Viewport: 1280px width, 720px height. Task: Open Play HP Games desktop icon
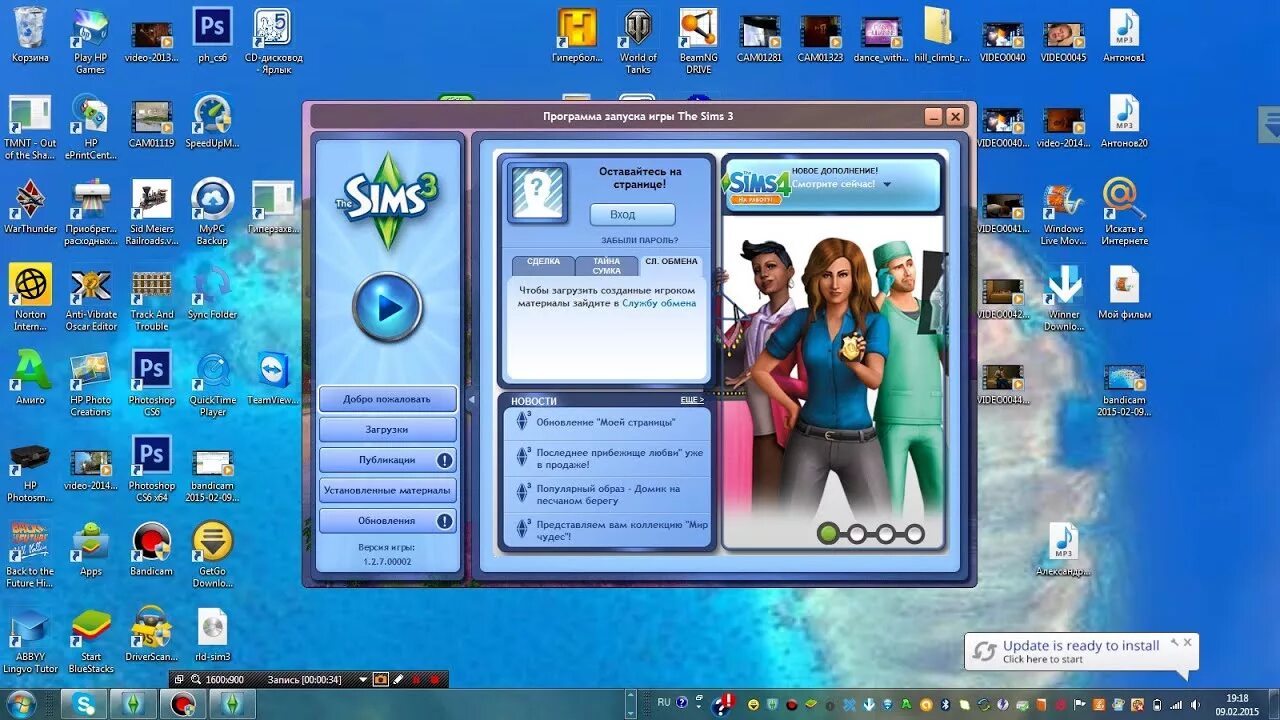(90, 40)
